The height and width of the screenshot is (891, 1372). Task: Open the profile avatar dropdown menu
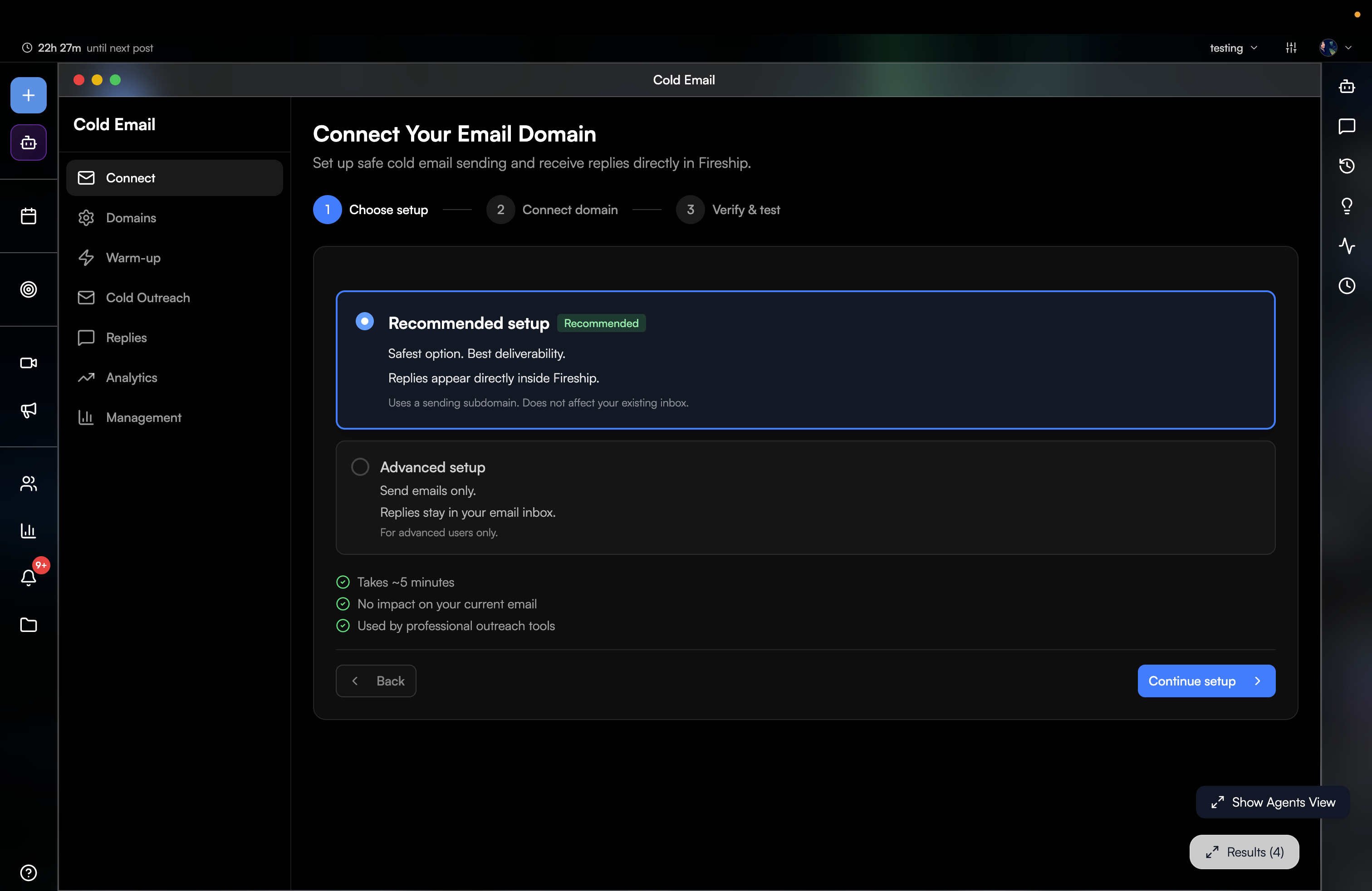coord(1335,48)
